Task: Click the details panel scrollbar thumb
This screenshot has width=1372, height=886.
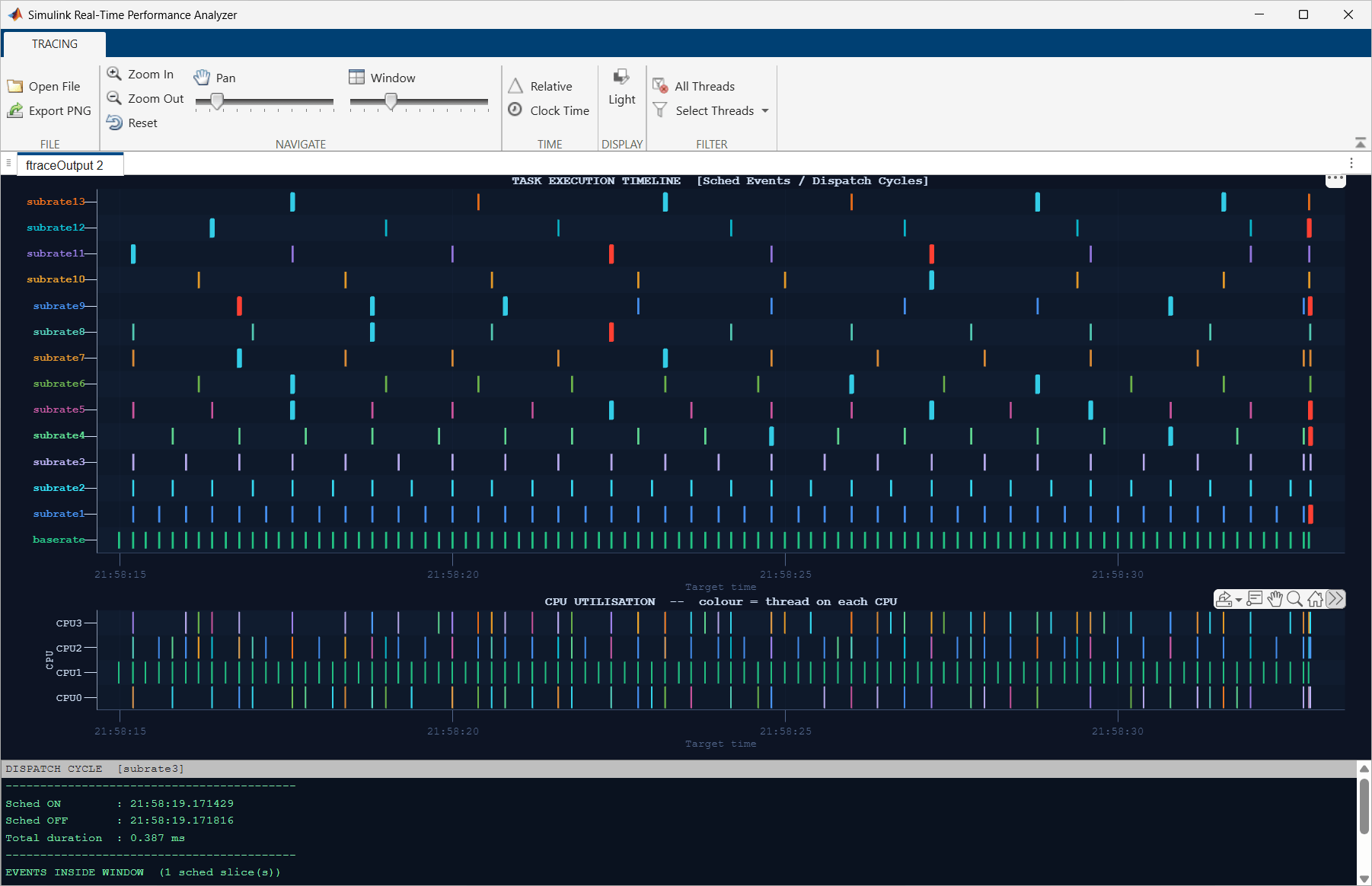Action: [x=1364, y=805]
